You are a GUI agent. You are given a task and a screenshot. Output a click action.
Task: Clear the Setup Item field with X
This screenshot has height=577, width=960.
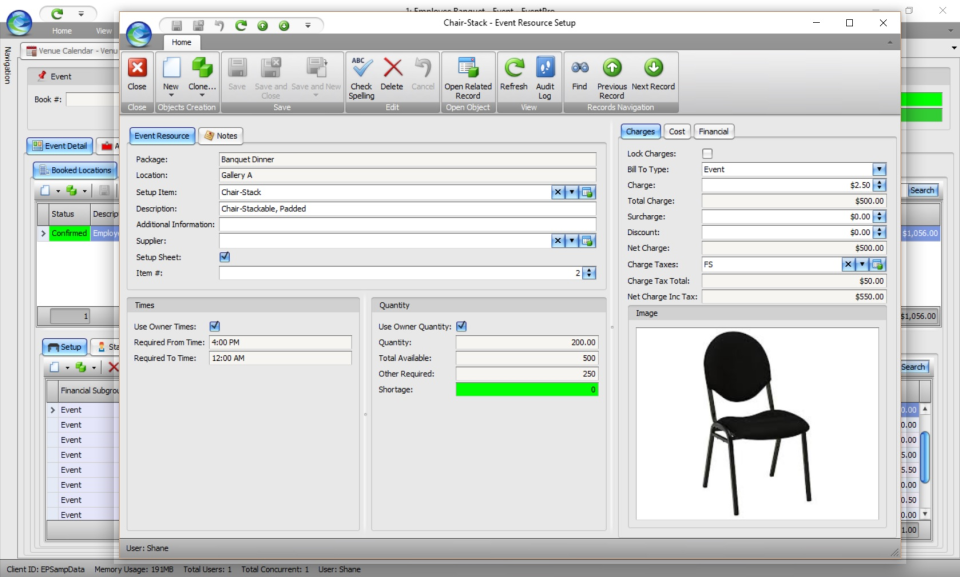click(558, 192)
